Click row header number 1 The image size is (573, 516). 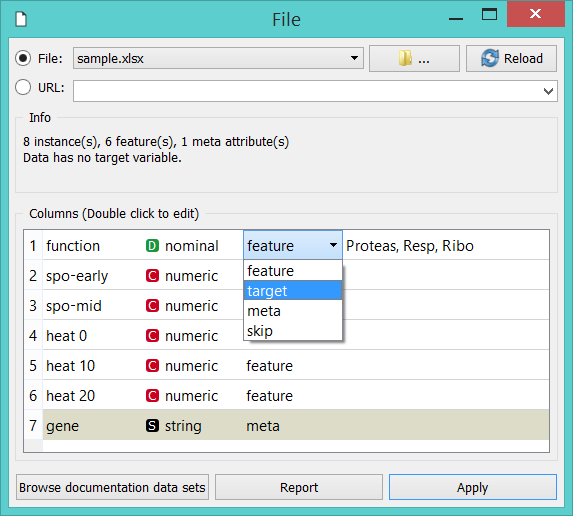pos(33,246)
